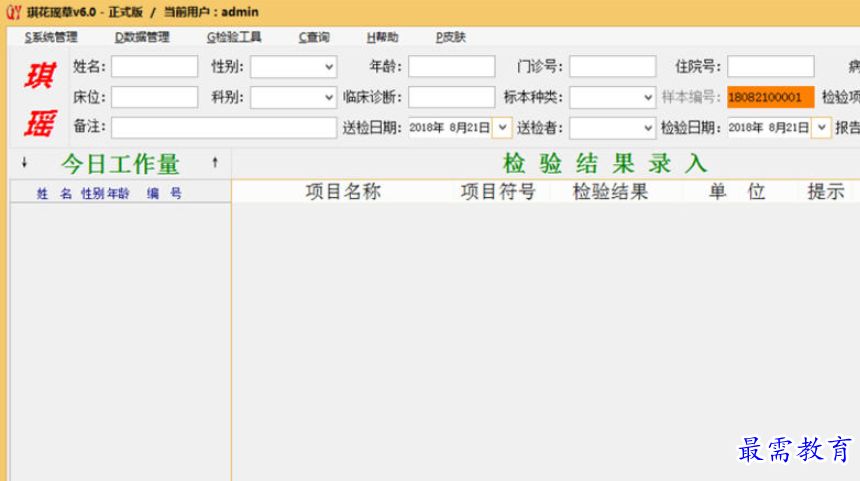Screen dimensions: 860x481
Task: Click the 住院号 input field
Action: point(771,67)
